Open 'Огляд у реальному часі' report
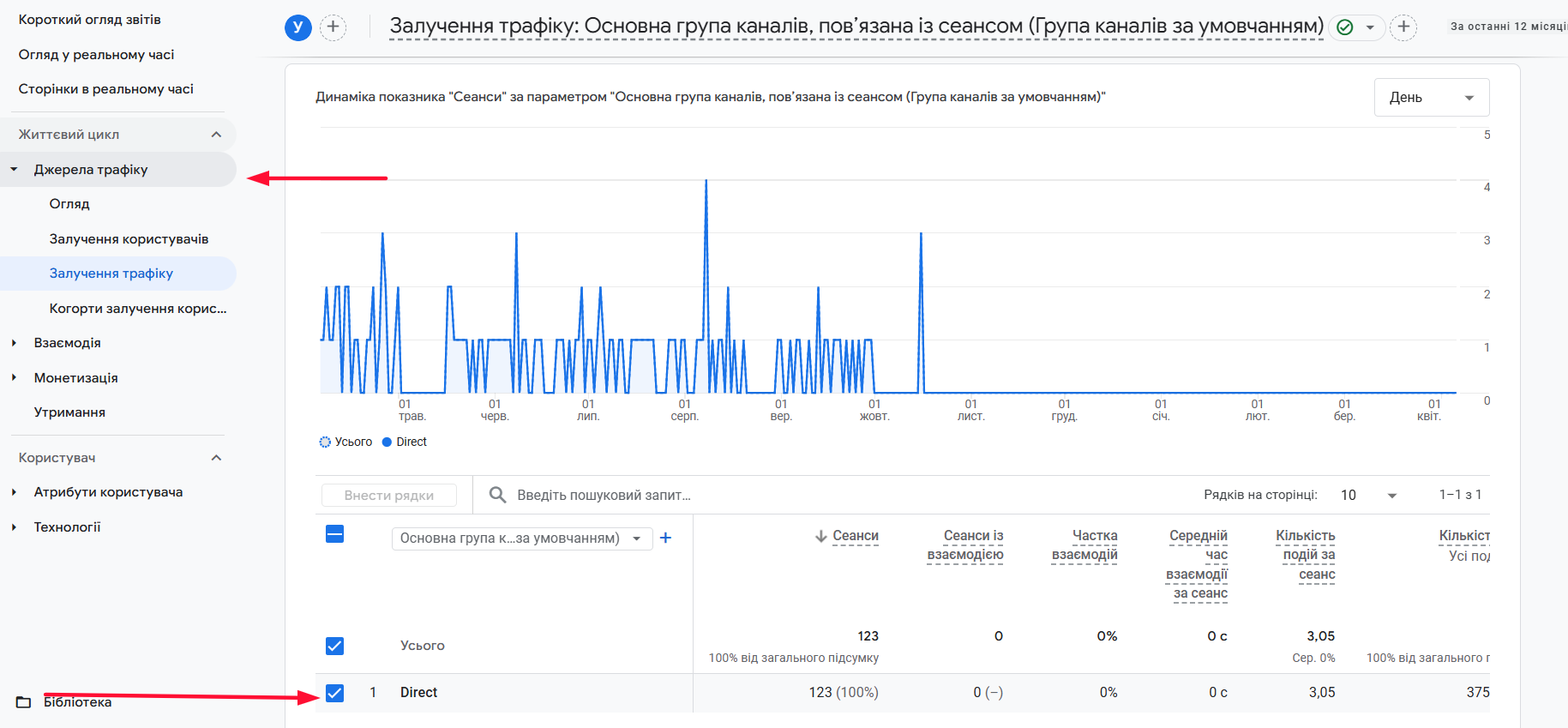This screenshot has width=1568, height=728. (x=96, y=55)
